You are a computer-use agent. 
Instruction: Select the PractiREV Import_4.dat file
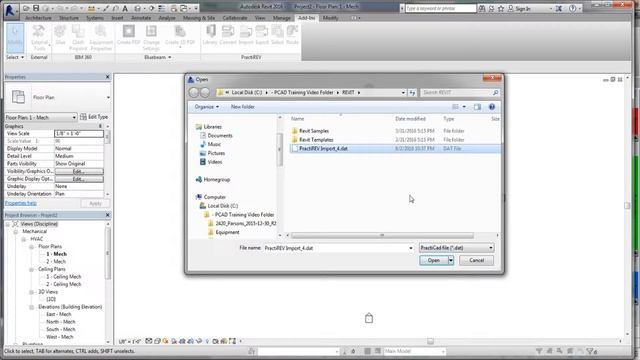pos(394,149)
